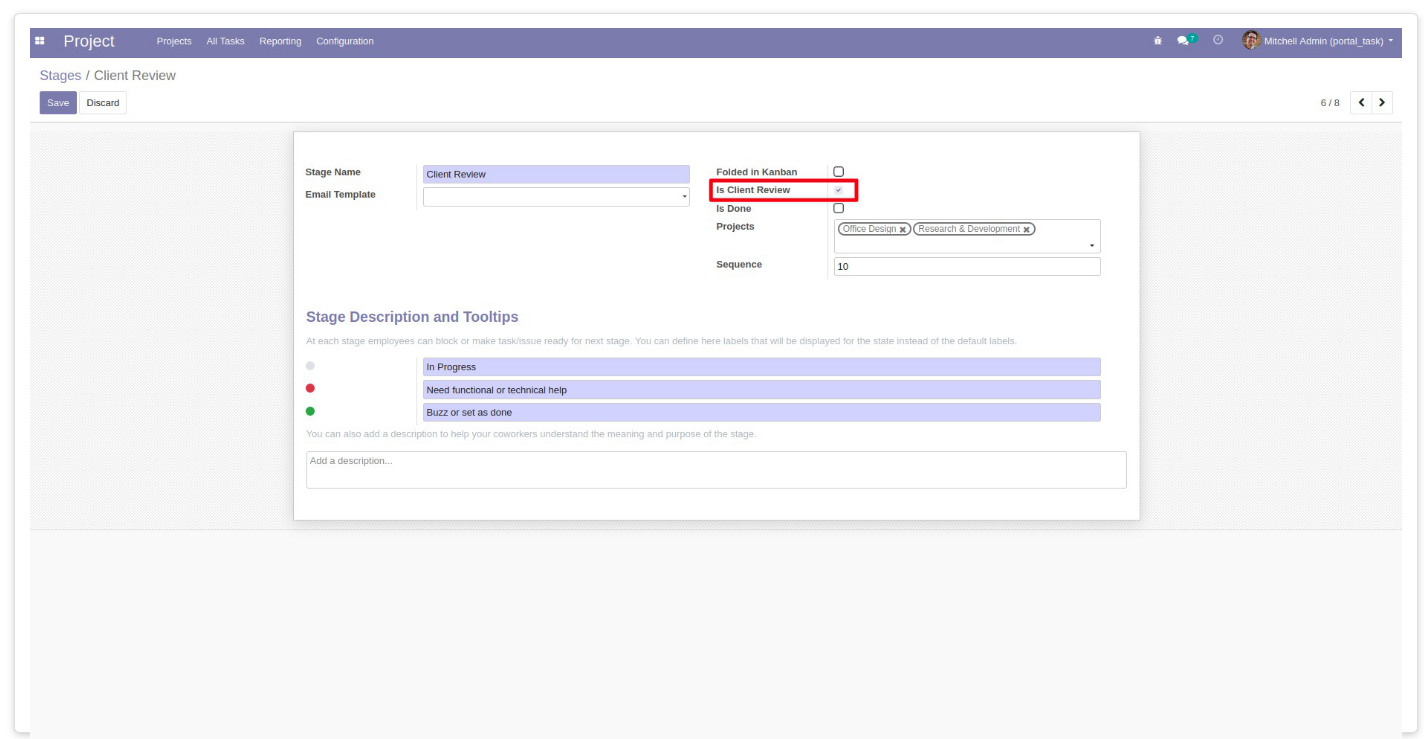Image resolution: width=1424 pixels, height=739 pixels.
Task: Open the Reporting menu
Action: [x=280, y=41]
